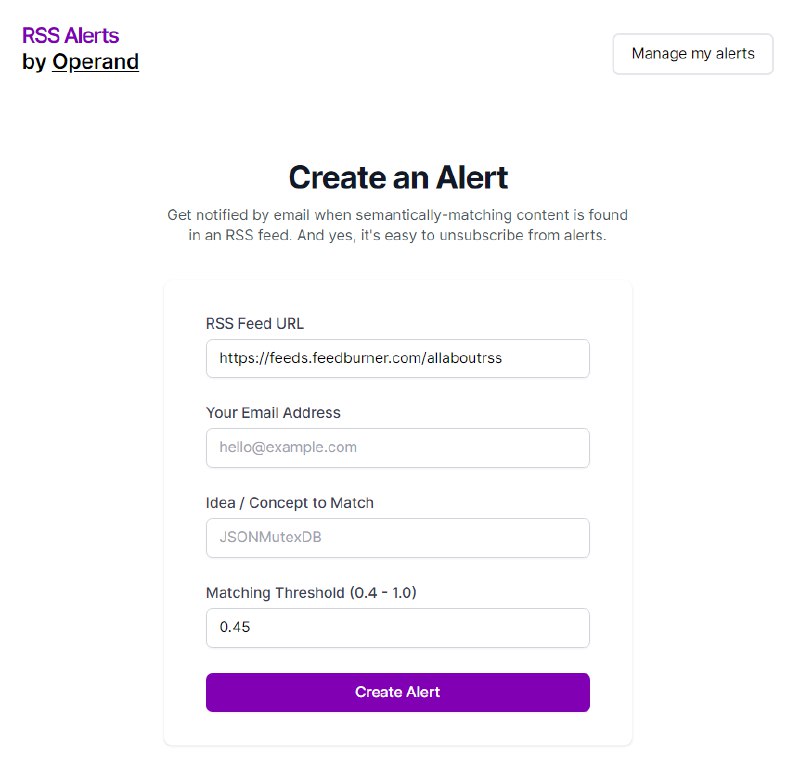This screenshot has width=800, height=765.
Task: Click the Manage my alerts button
Action: point(692,53)
